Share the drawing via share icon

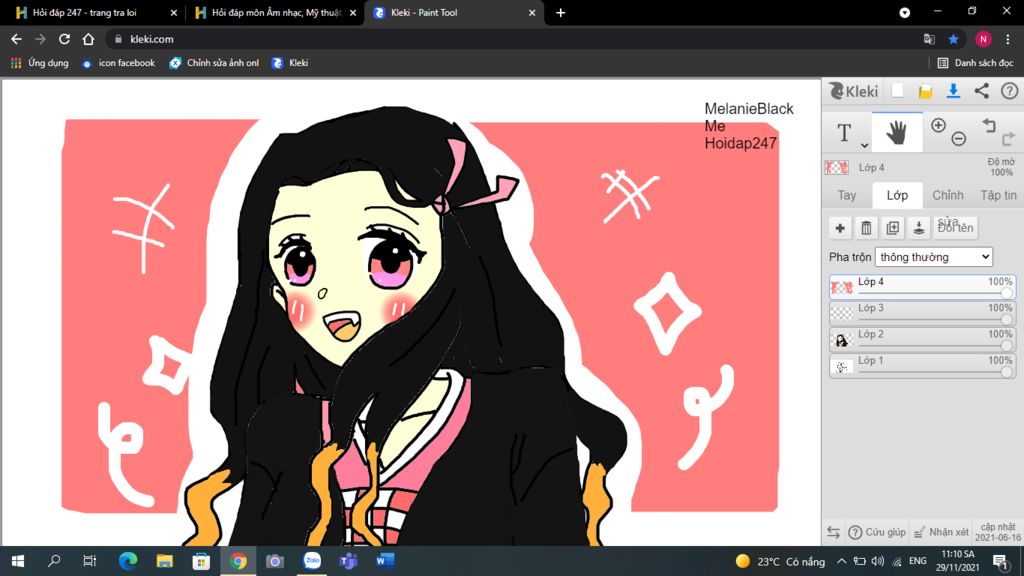[x=982, y=91]
